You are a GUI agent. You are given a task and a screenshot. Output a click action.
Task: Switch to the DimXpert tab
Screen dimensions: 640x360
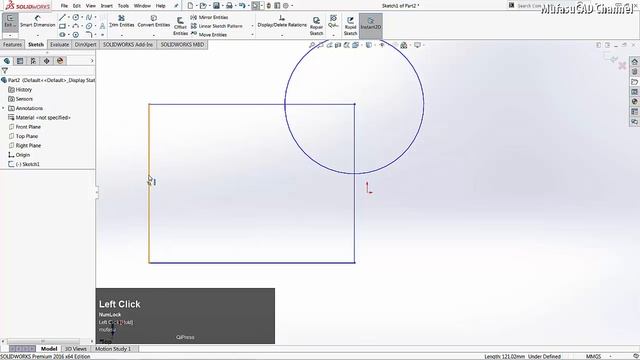tap(85, 44)
